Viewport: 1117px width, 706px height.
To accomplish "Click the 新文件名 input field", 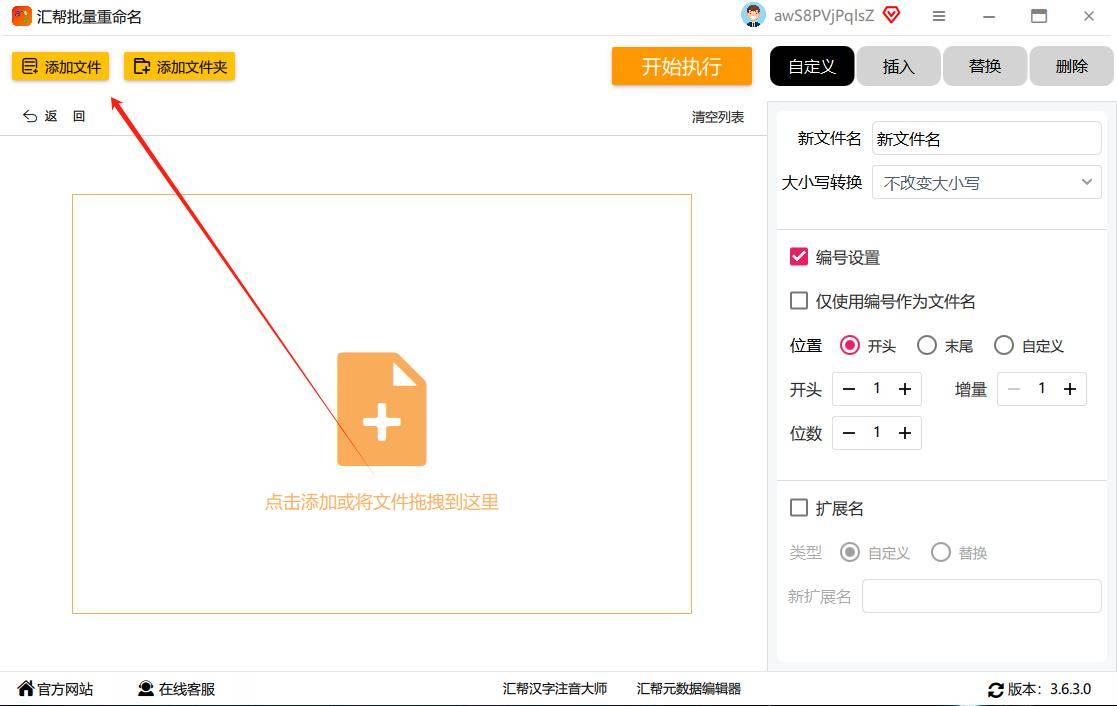I will [986, 138].
